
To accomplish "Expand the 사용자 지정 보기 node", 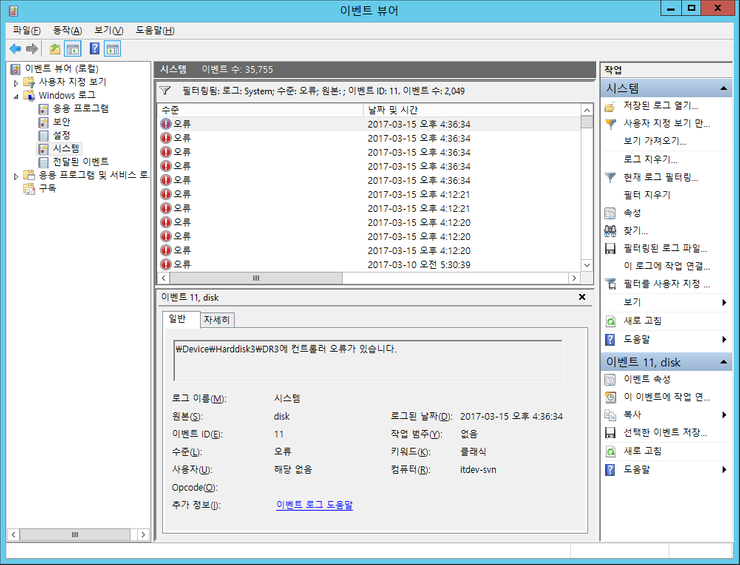I will (16, 84).
